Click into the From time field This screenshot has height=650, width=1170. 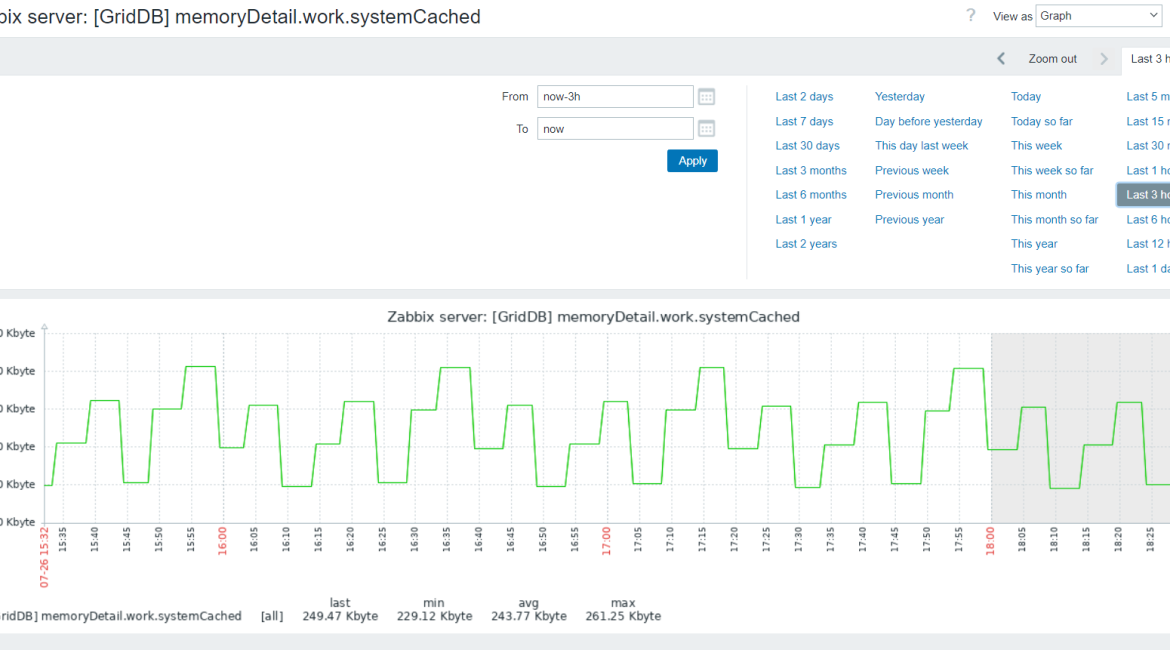point(615,97)
